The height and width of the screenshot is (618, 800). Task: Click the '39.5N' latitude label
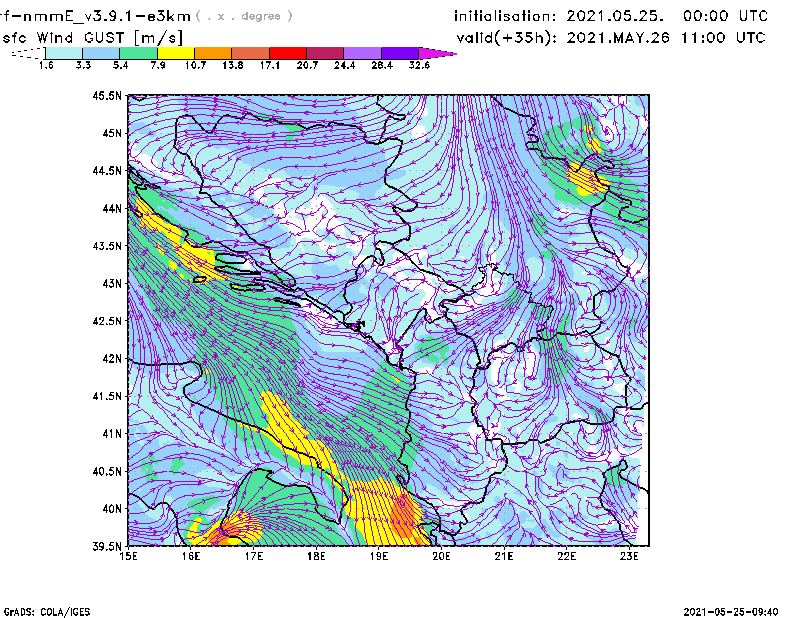(107, 546)
